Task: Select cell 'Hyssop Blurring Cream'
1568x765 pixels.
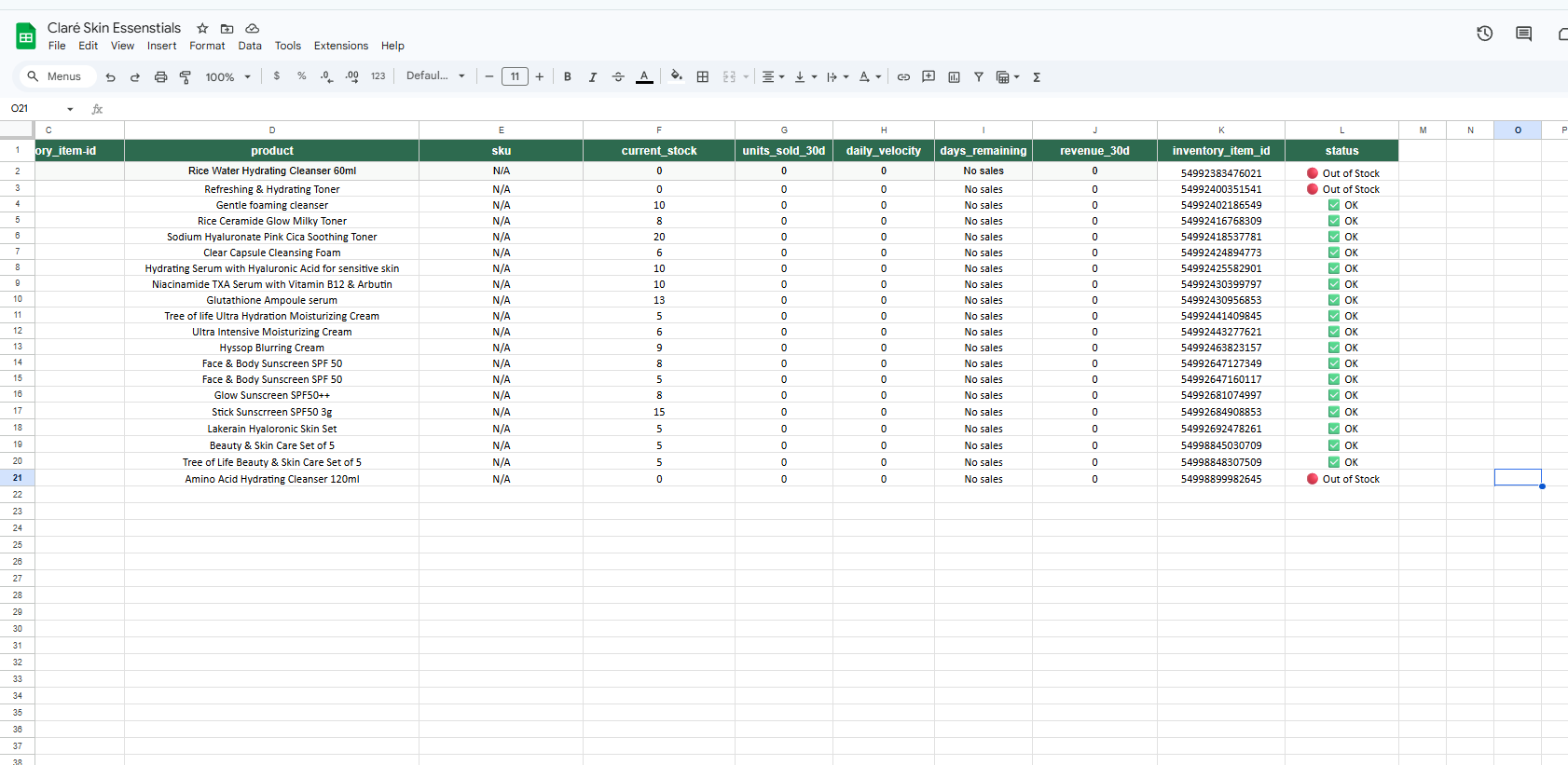Action: (x=272, y=348)
